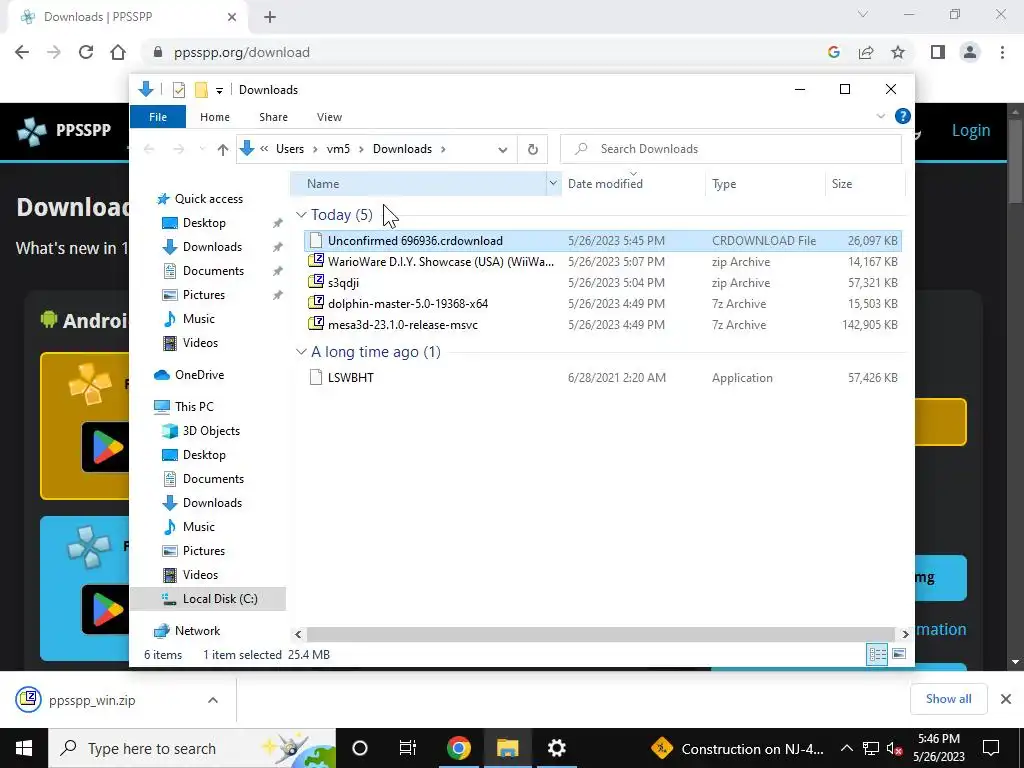Screen dimensions: 1024x768
Task: Expand the Explorer ribbon chevron
Action: [x=880, y=116]
